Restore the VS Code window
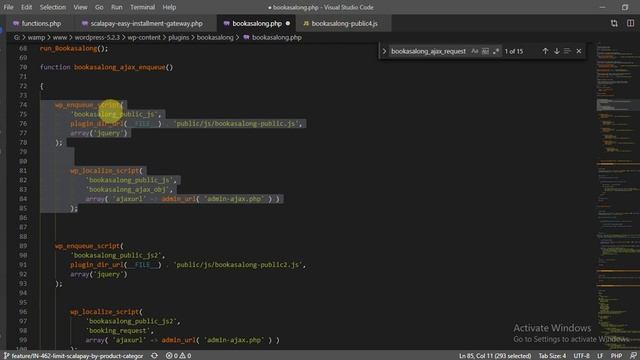 pyautogui.click(x=625, y=7)
